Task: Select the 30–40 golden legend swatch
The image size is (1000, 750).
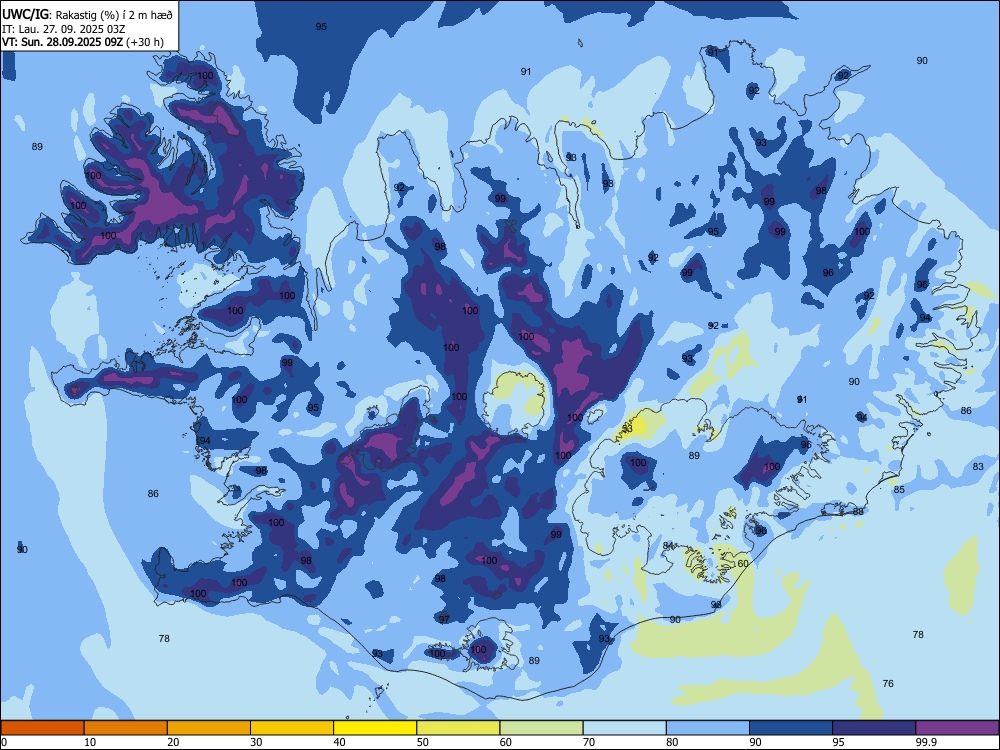Action: tap(292, 728)
